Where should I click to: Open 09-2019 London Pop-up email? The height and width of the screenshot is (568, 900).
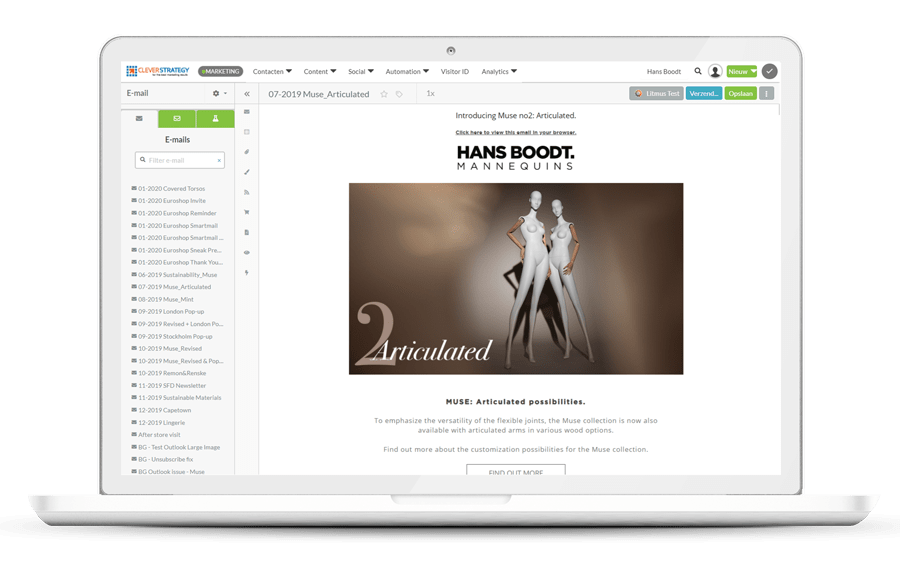[170, 312]
